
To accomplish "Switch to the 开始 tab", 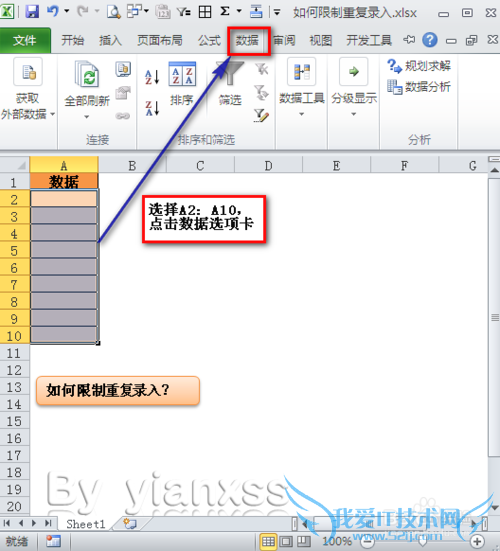I will [73, 40].
